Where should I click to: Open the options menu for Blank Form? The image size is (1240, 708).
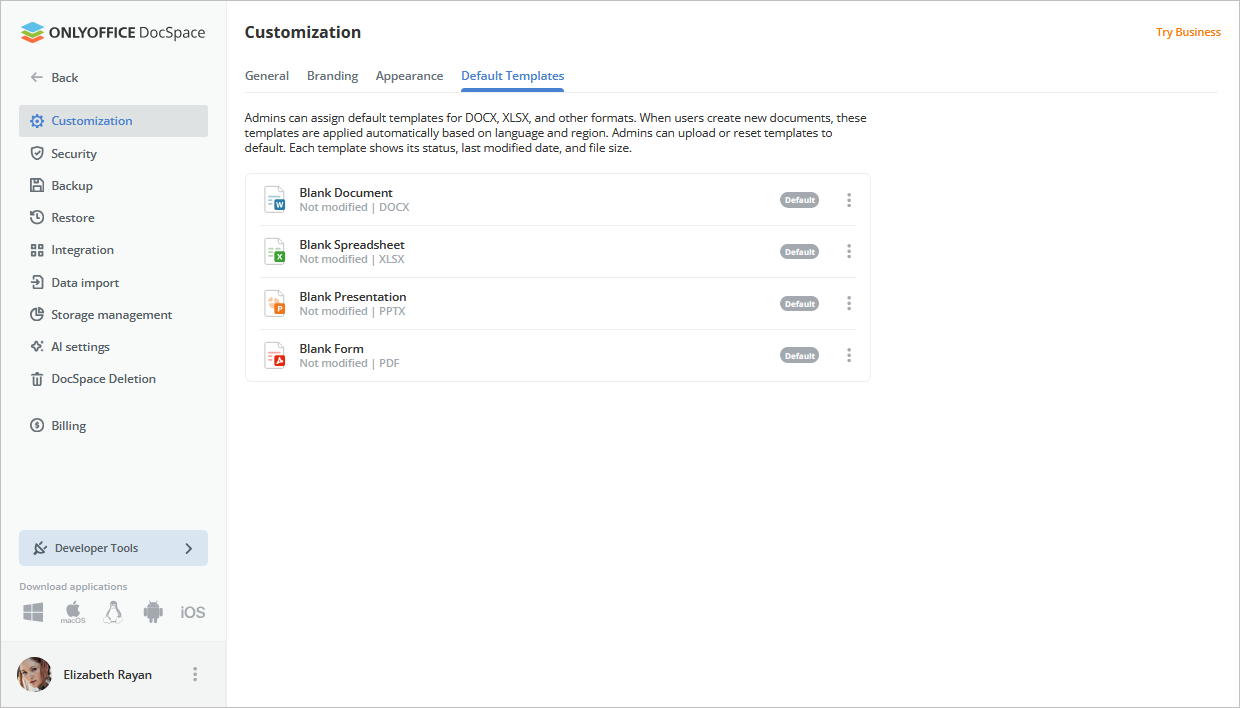coord(849,356)
